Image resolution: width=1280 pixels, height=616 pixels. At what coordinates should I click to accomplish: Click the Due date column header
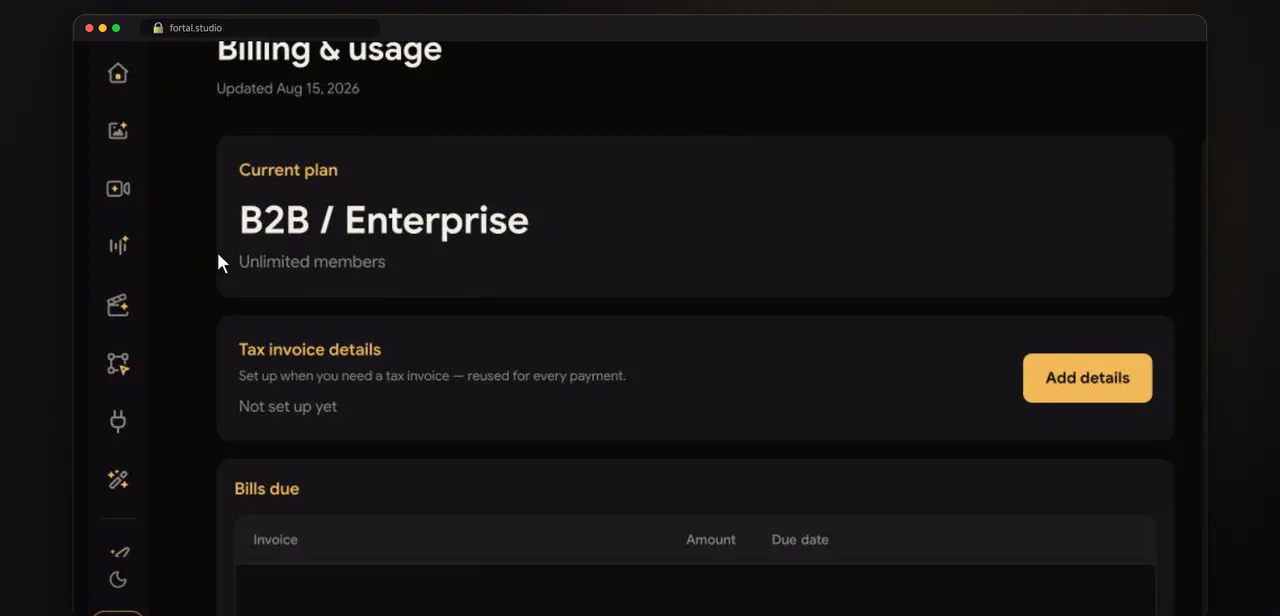[800, 540]
